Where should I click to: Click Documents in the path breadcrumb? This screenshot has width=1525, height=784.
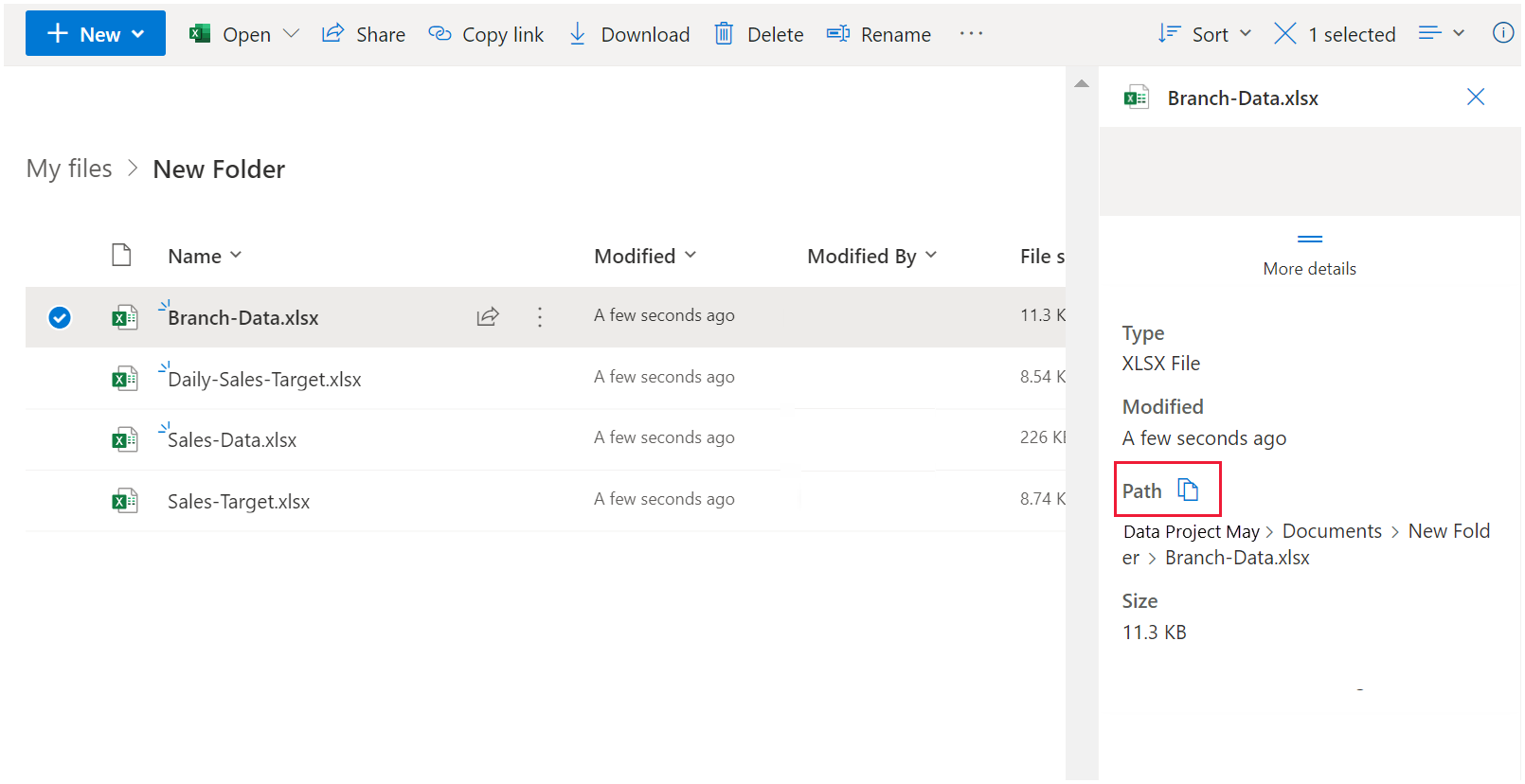(1332, 531)
